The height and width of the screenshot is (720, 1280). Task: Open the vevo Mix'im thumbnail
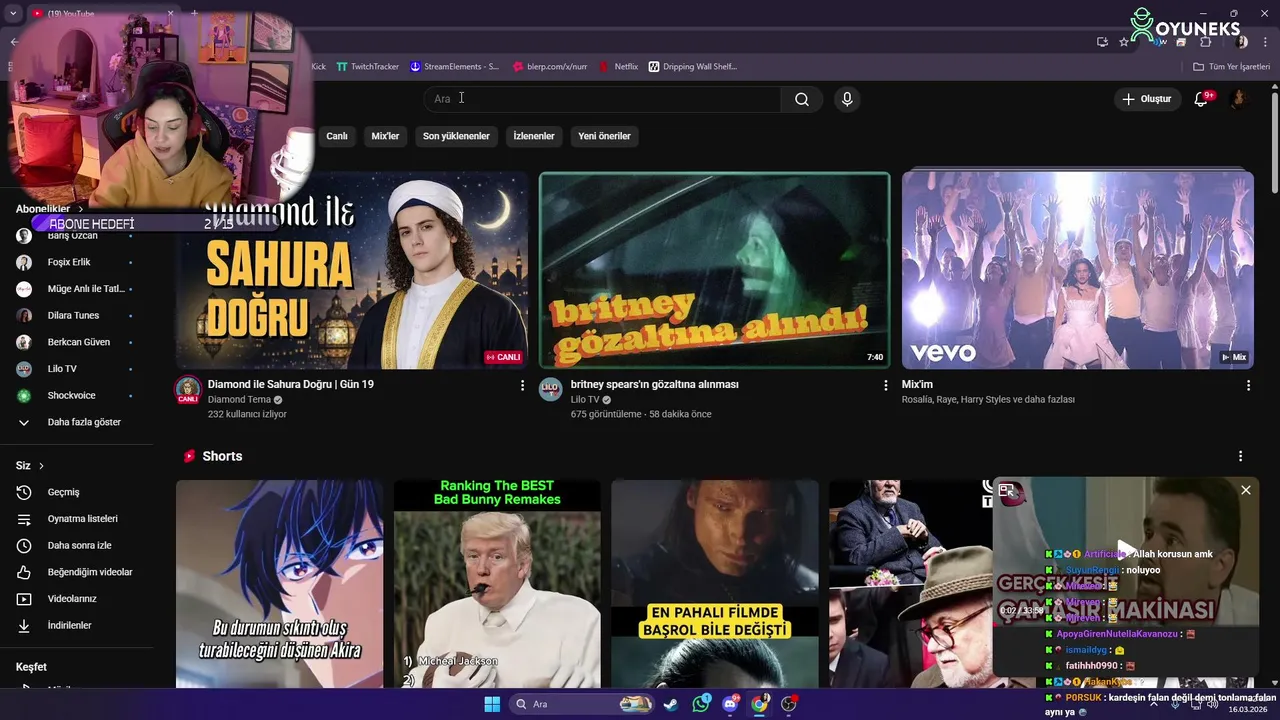(x=1077, y=270)
